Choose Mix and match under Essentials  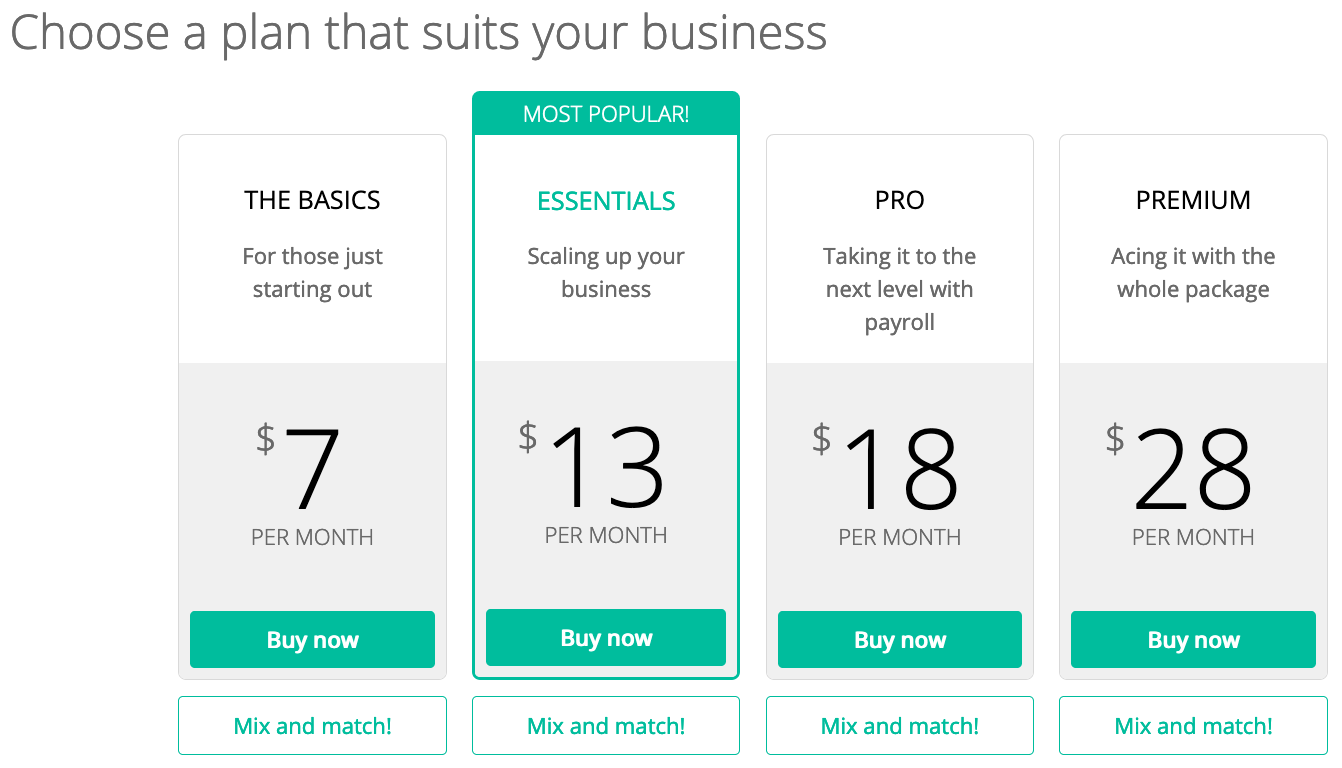pos(606,725)
